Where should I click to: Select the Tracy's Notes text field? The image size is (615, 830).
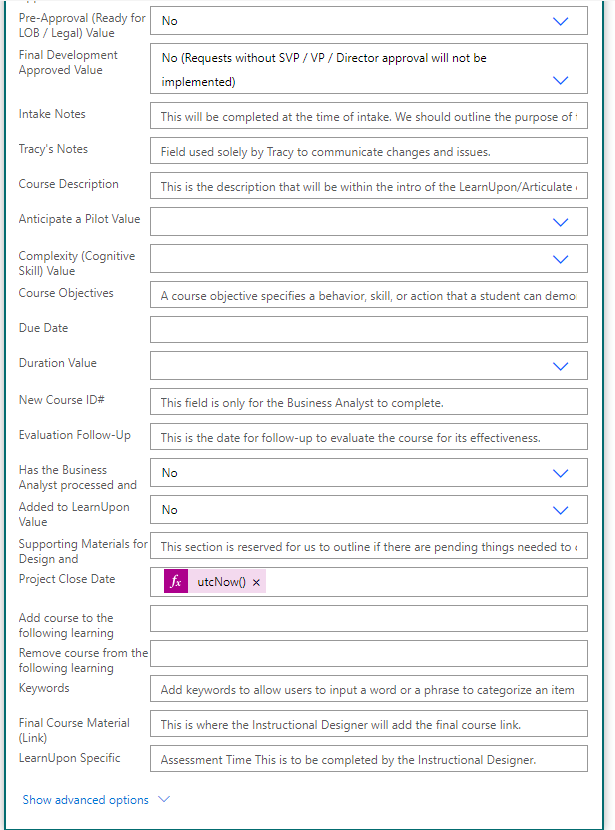(369, 151)
